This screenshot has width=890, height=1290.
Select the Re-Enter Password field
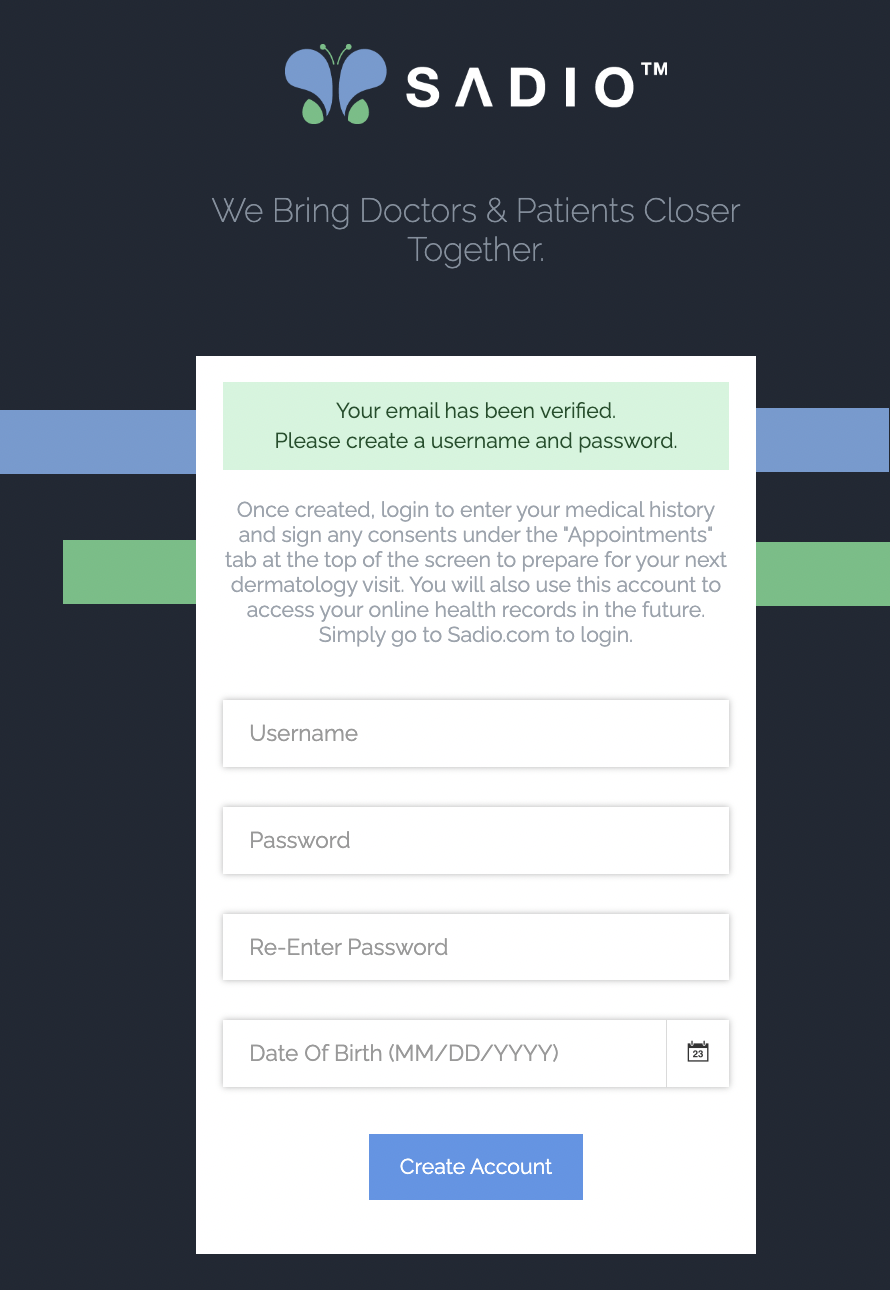(x=476, y=947)
